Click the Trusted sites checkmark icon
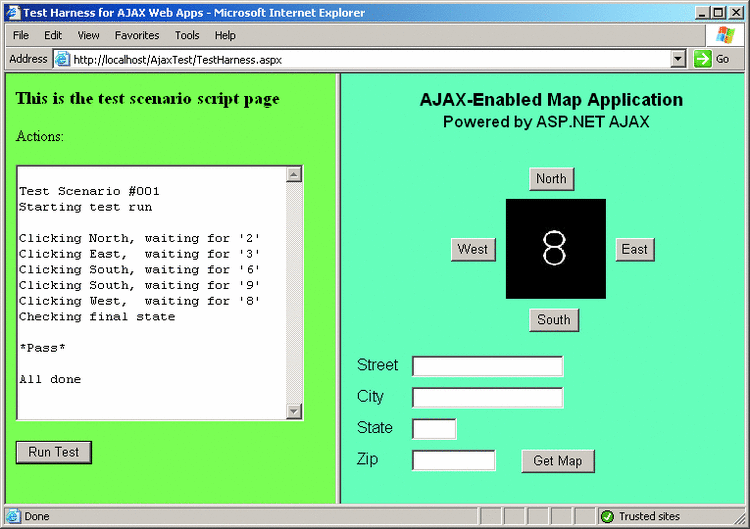The height and width of the screenshot is (529, 750). coord(607,517)
